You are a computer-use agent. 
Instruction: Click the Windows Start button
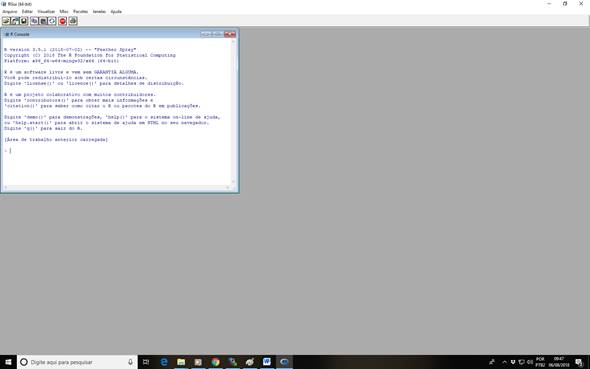[x=8, y=362]
